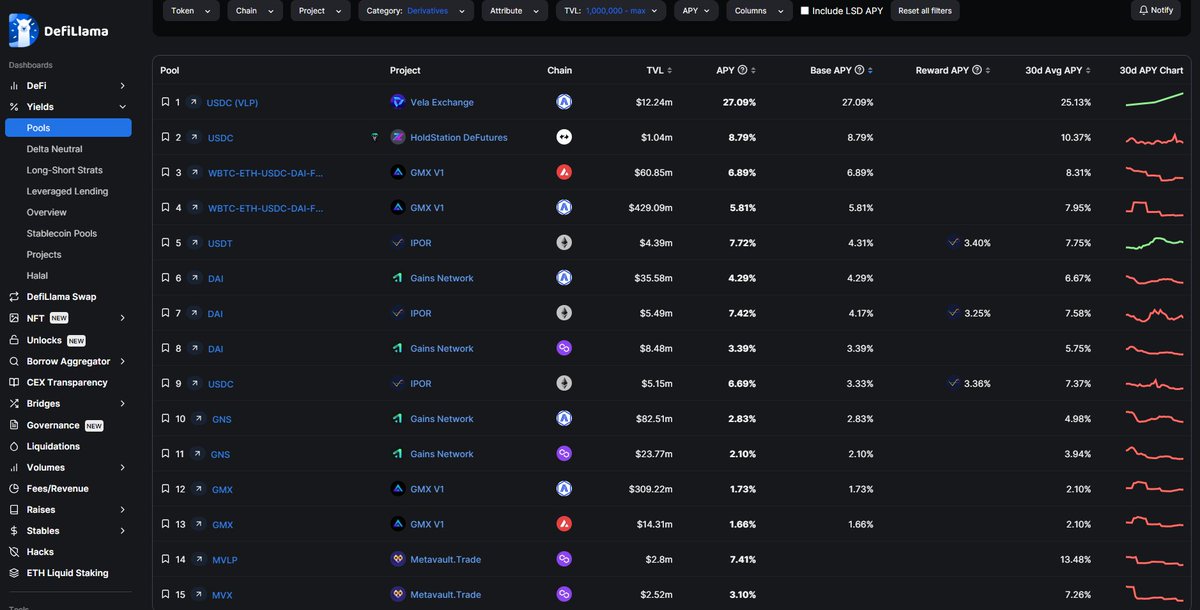The image size is (1200, 610).
Task: Open external link arrow for row 14 MVLP
Action: 197,559
